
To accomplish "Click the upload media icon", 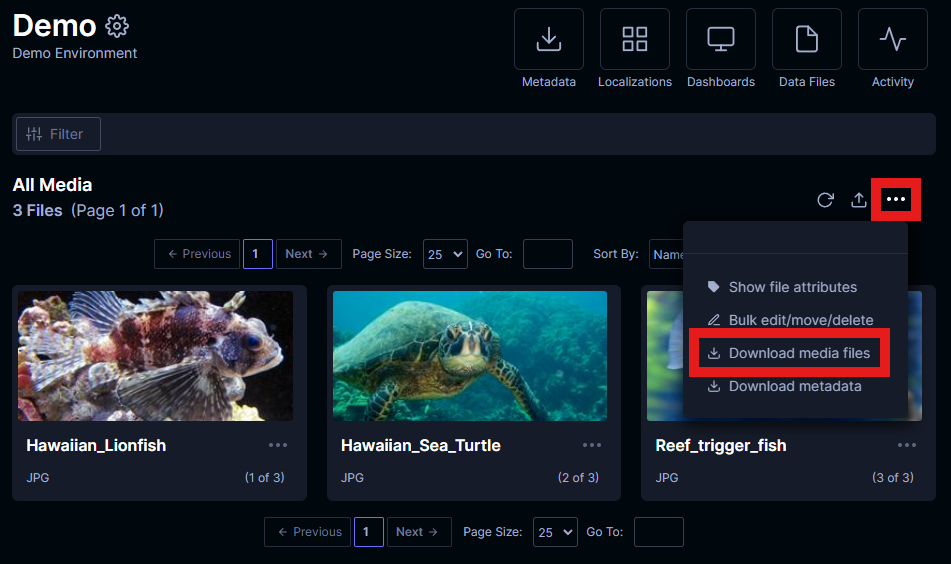I will click(x=859, y=200).
